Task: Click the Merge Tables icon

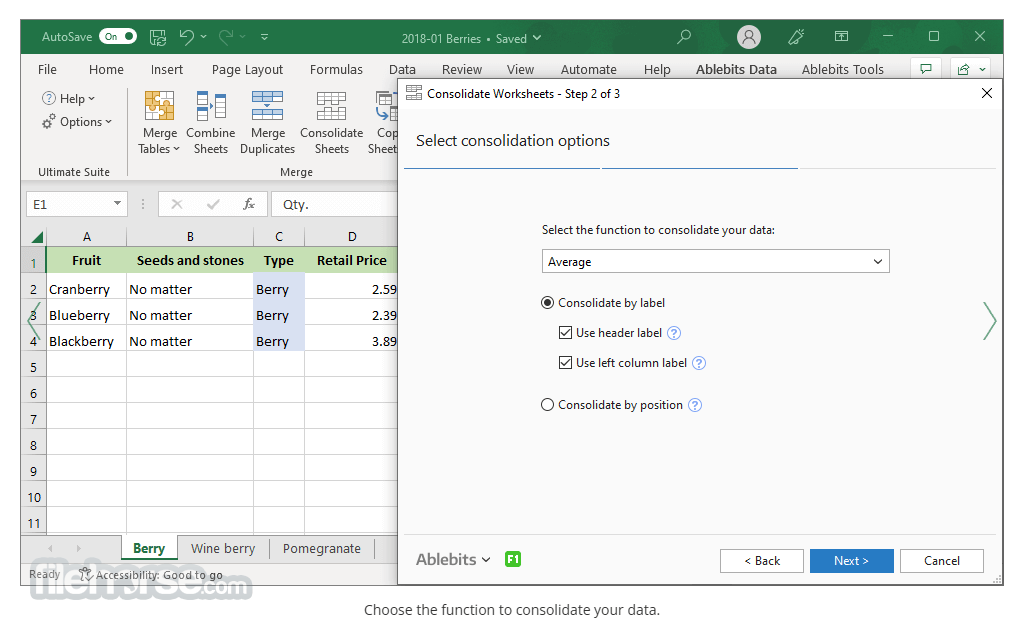Action: [x=159, y=105]
